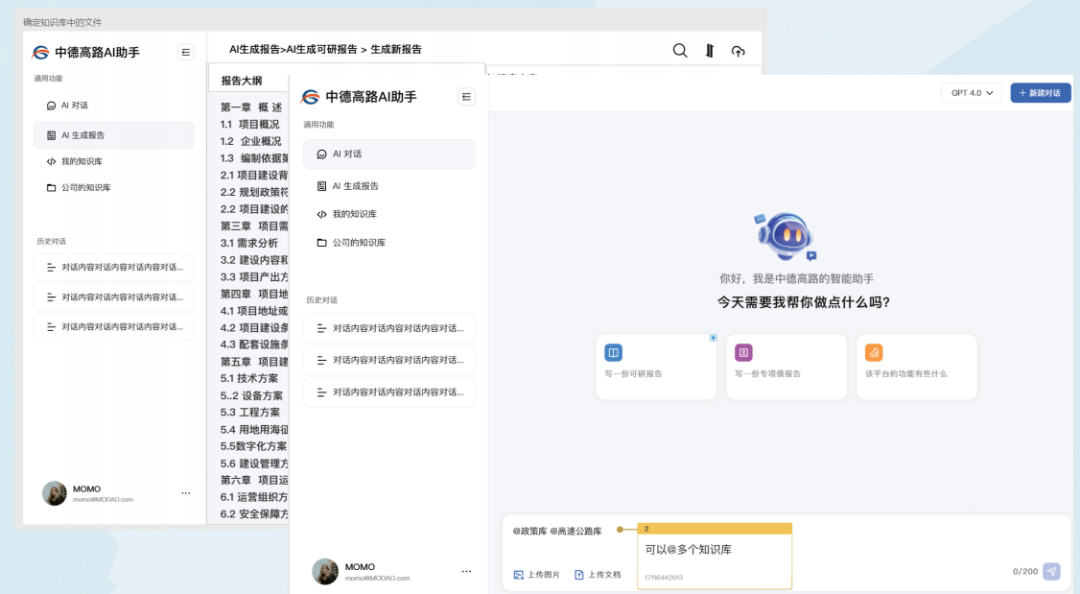Select AI 对话 in the chat window sidebar

coord(389,154)
